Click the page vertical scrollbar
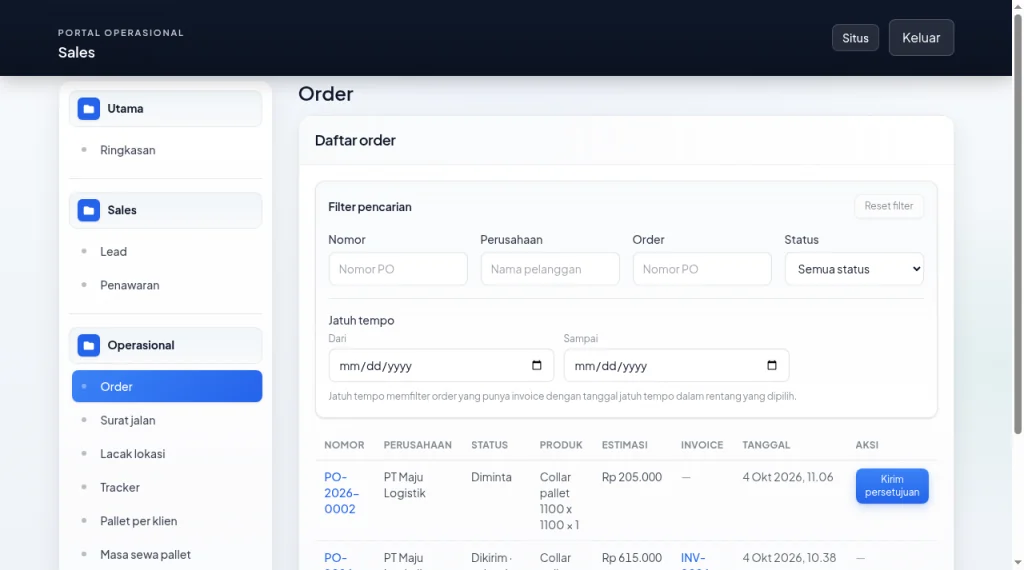 (x=1017, y=222)
